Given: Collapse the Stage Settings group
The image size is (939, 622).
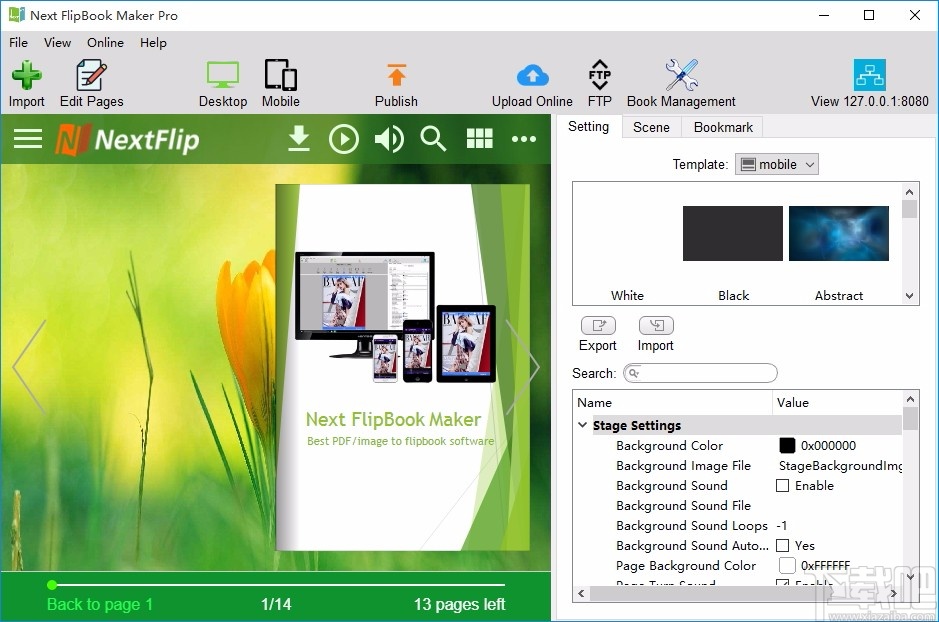Looking at the screenshot, I should coord(583,424).
